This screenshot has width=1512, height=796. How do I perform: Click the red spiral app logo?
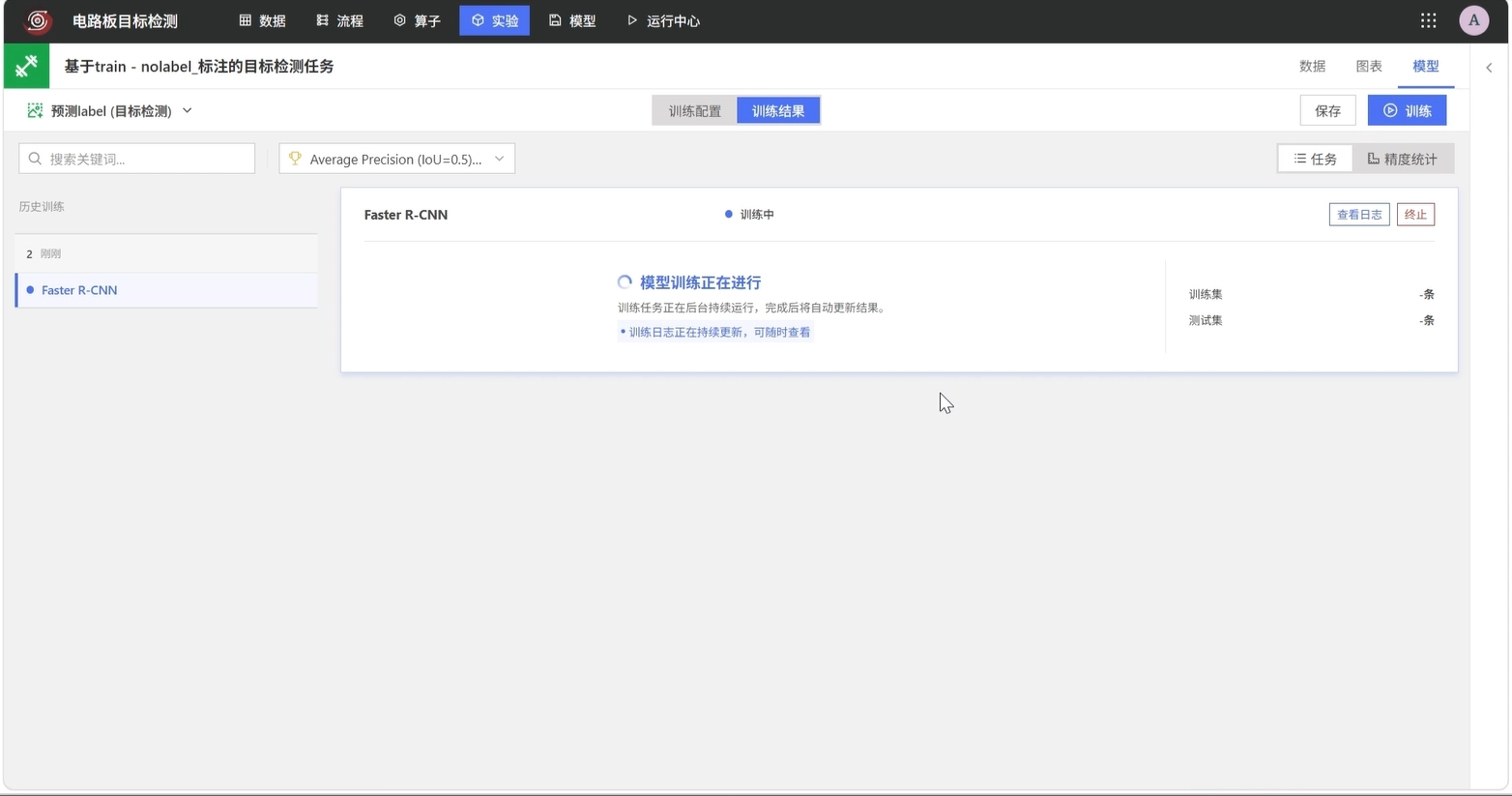click(x=38, y=21)
